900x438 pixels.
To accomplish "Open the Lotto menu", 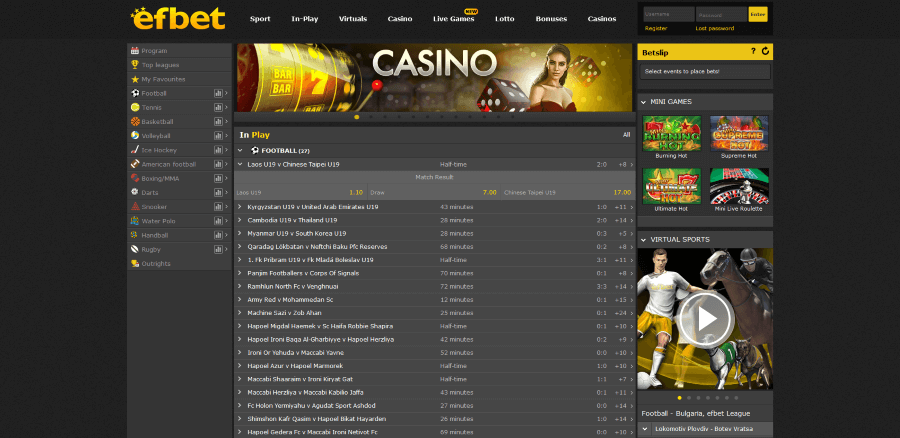I will point(505,19).
